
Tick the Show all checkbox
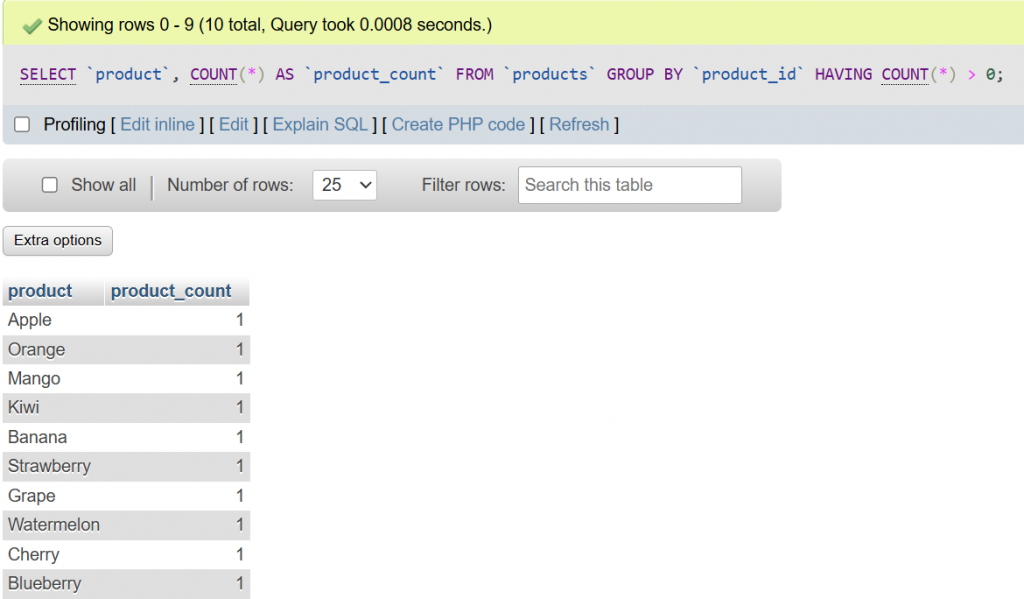coord(49,185)
